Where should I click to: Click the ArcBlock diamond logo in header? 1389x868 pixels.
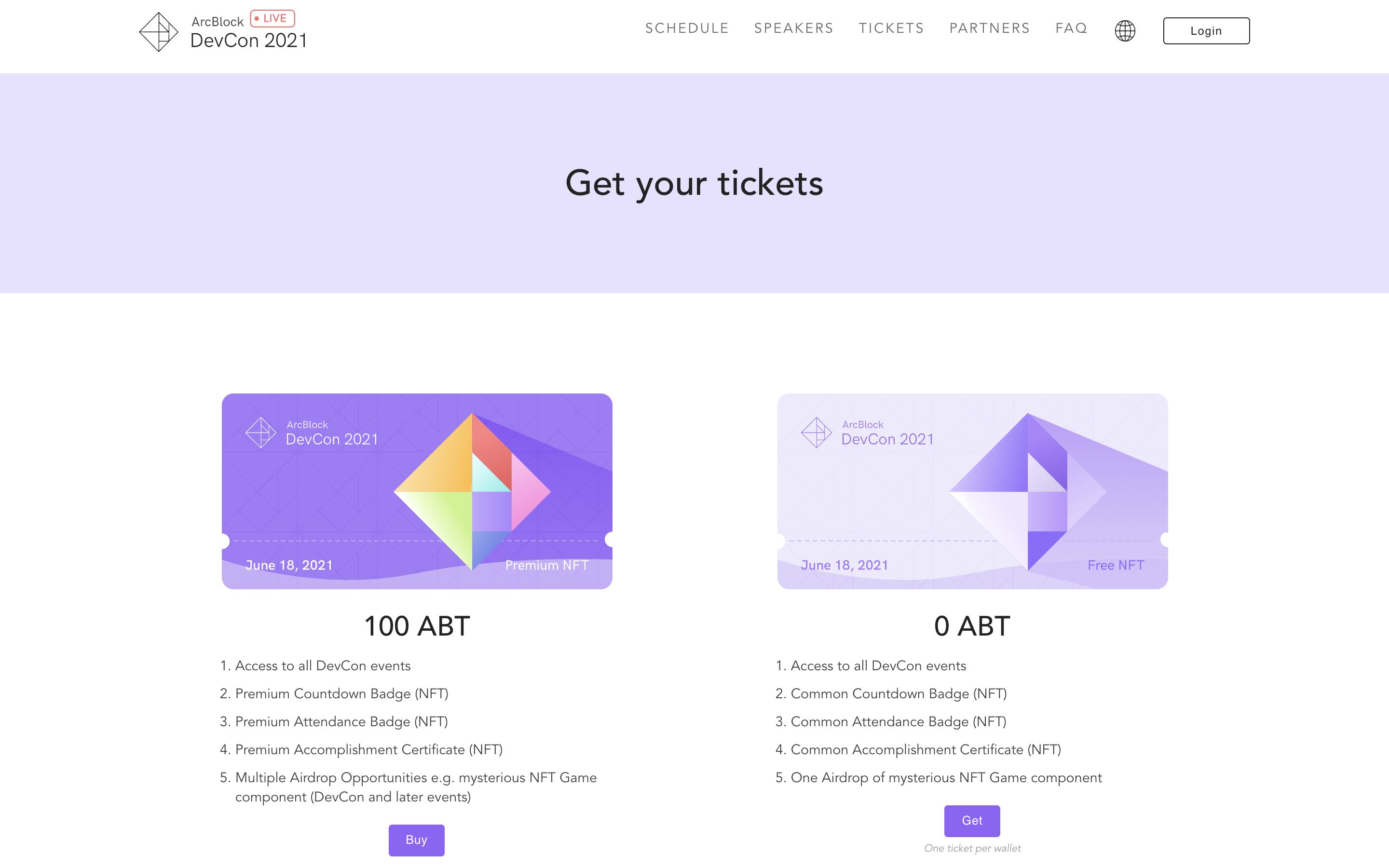[x=158, y=32]
